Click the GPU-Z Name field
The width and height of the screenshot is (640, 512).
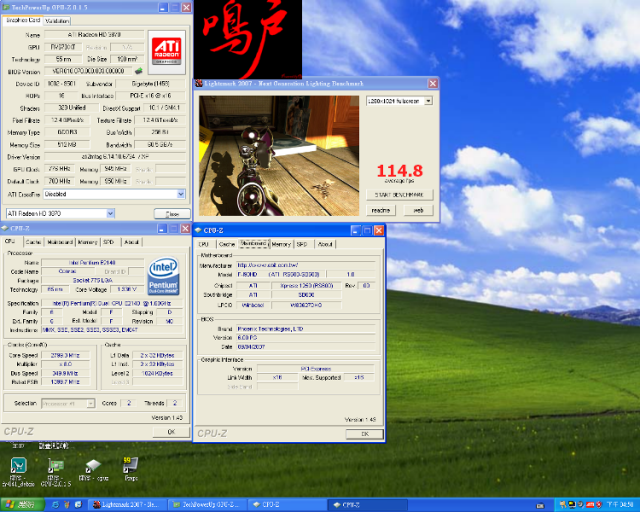coord(94,35)
